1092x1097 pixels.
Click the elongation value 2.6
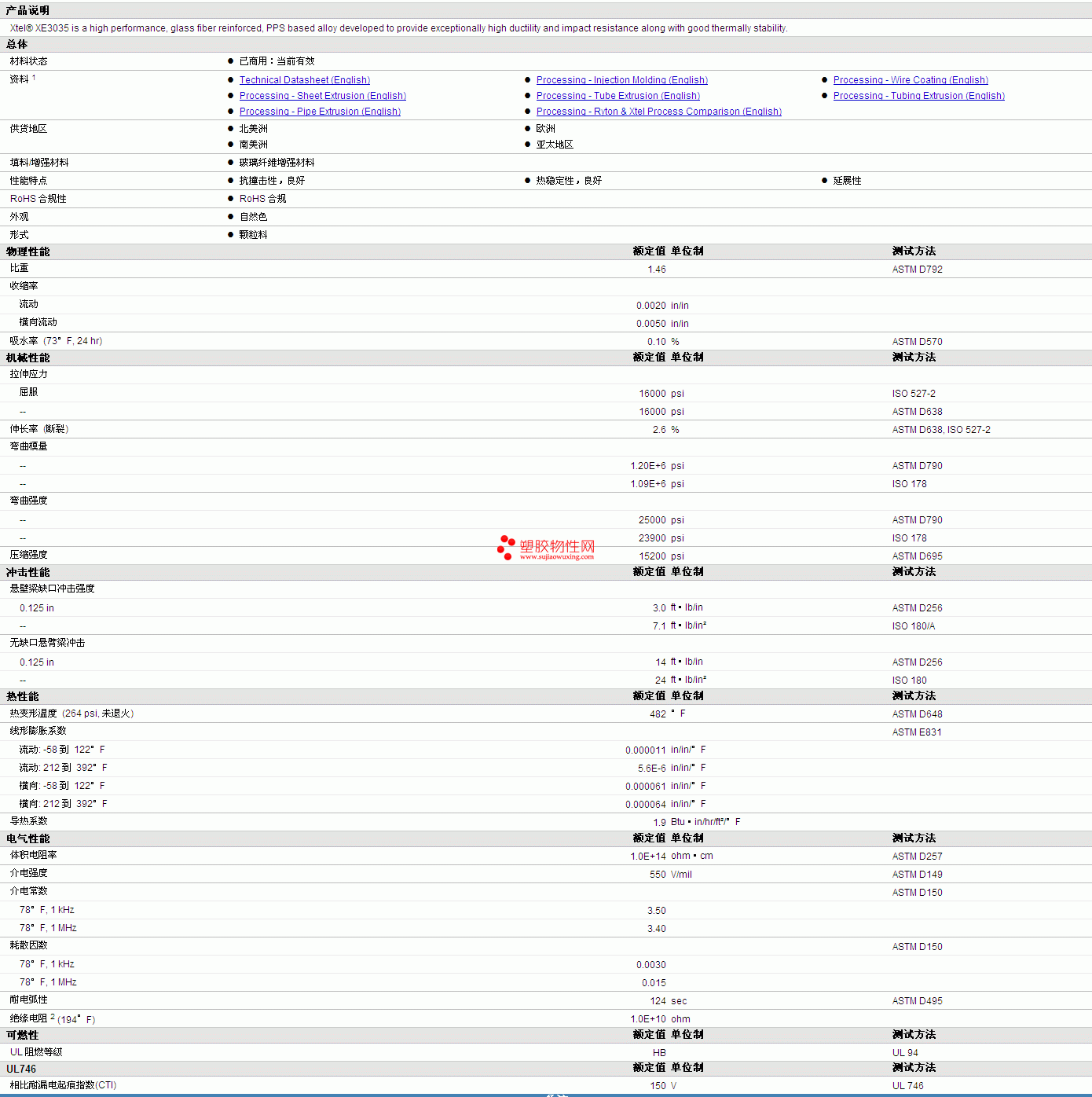[x=659, y=430]
